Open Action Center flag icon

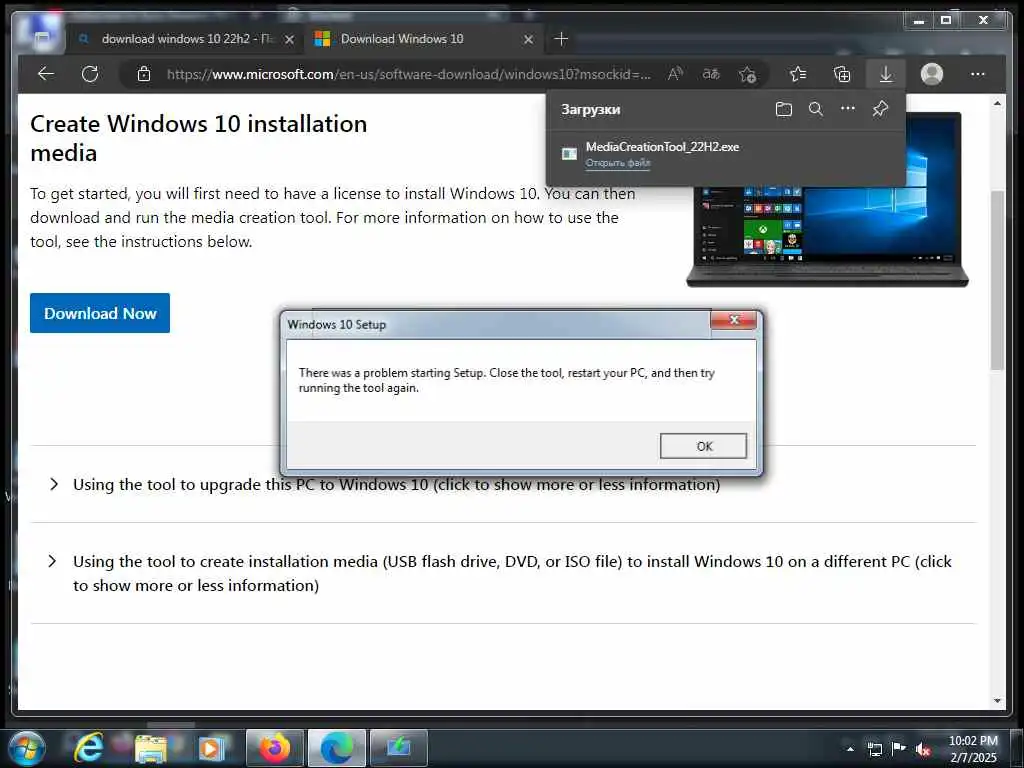coord(899,748)
